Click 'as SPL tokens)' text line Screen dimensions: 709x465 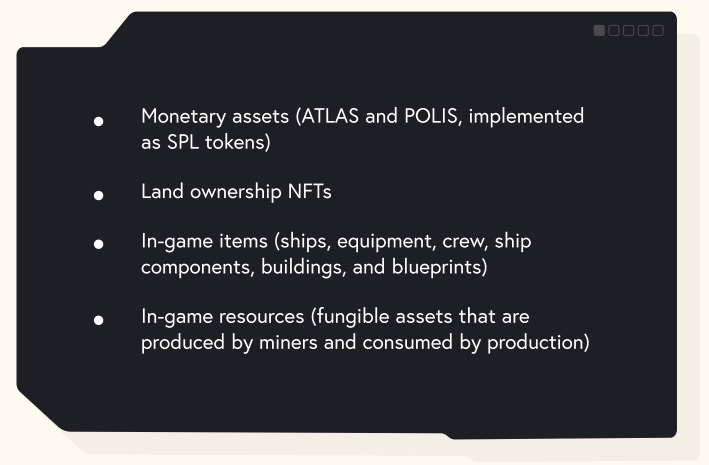(207, 141)
